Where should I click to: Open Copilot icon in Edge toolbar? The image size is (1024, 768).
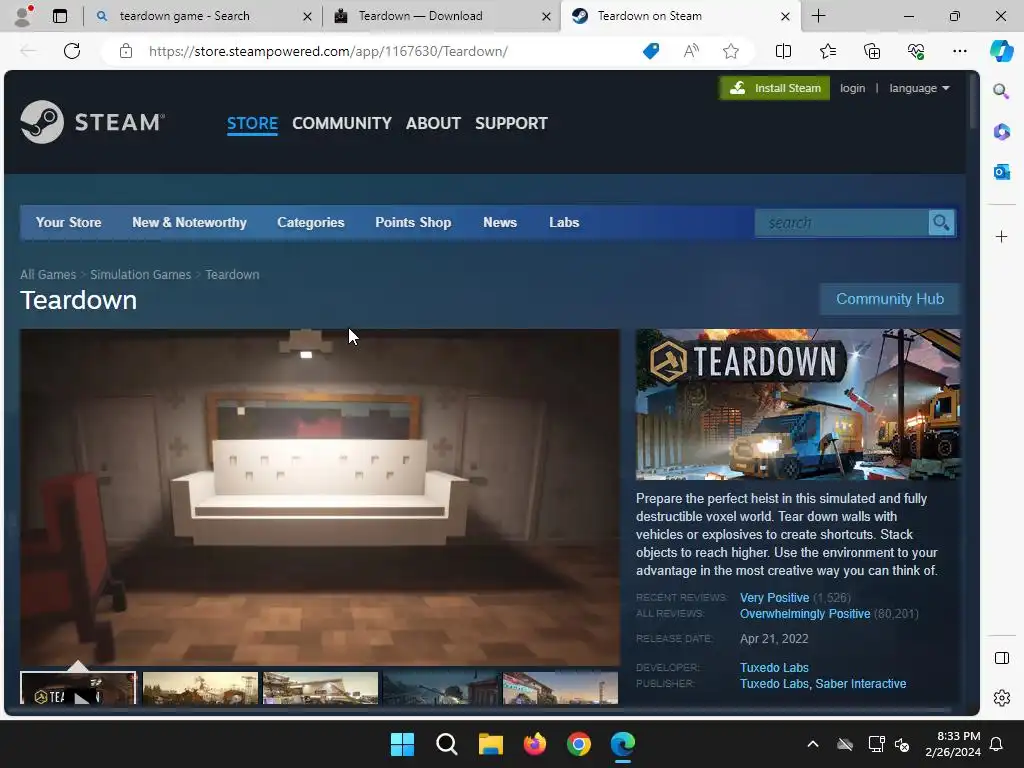[x=1001, y=51]
